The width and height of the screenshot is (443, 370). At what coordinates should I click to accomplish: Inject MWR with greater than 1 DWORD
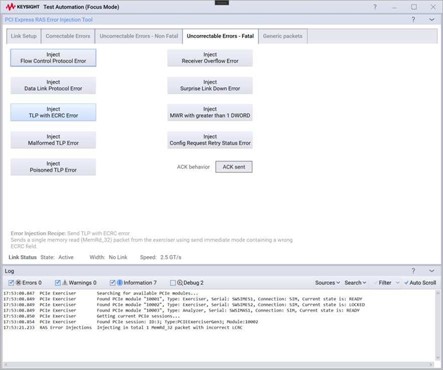(210, 112)
